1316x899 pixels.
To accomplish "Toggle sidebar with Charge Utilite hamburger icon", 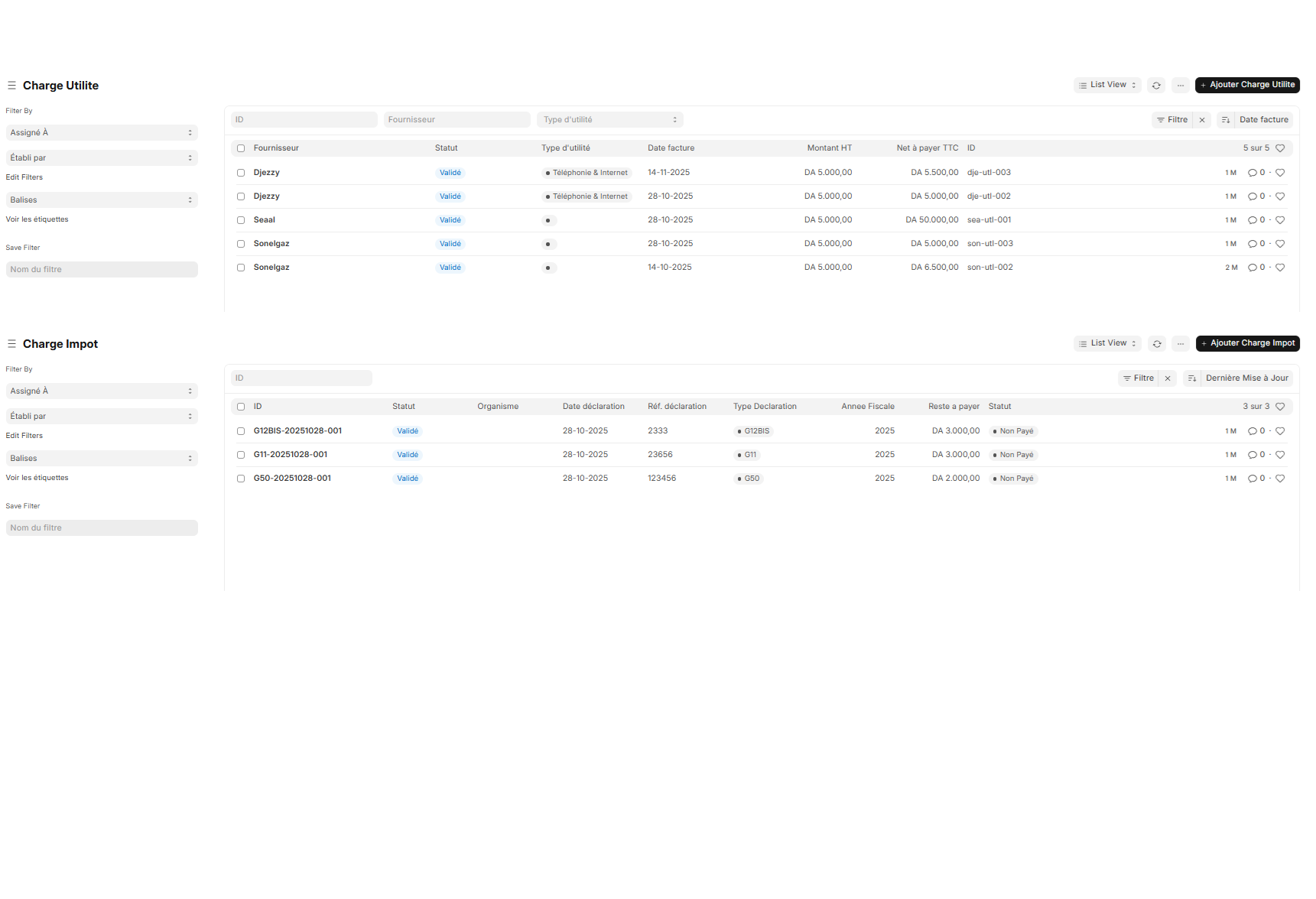I will click(11, 86).
